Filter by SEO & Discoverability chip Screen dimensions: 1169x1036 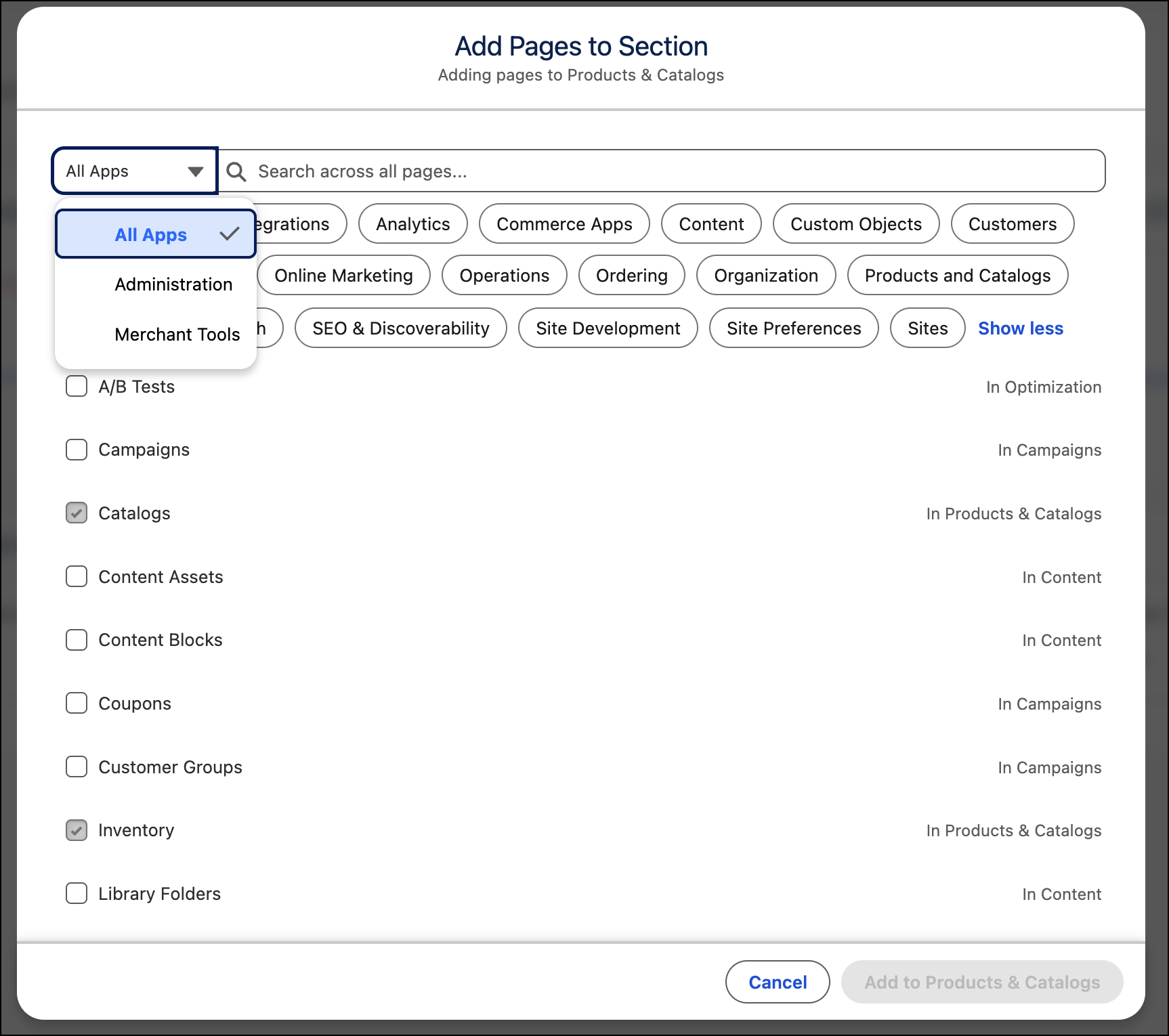coord(401,328)
